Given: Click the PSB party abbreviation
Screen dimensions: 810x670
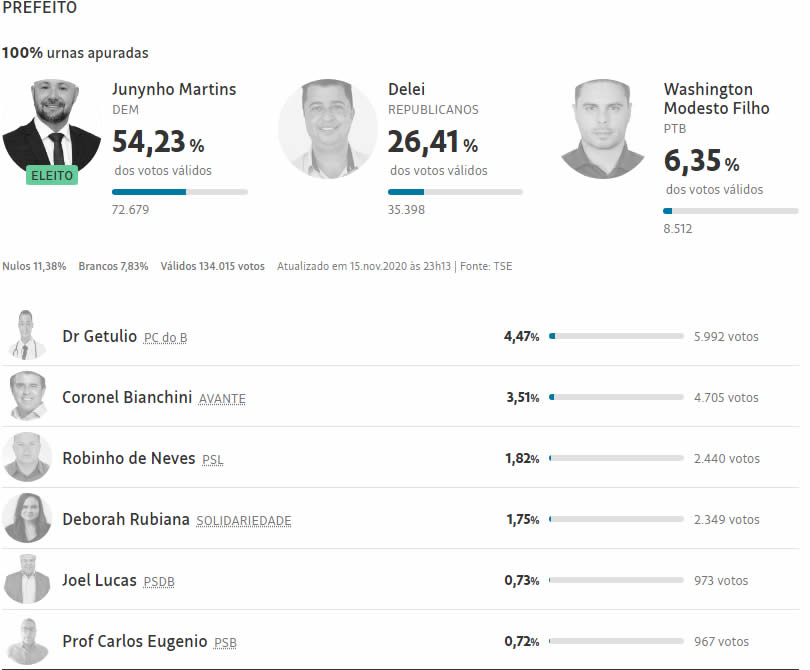Looking at the screenshot, I should (x=225, y=643).
